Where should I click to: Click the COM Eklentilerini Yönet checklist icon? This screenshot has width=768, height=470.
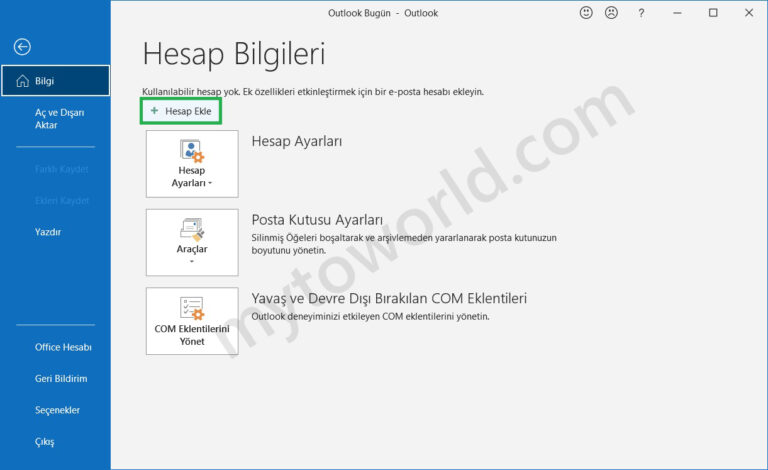pos(192,308)
